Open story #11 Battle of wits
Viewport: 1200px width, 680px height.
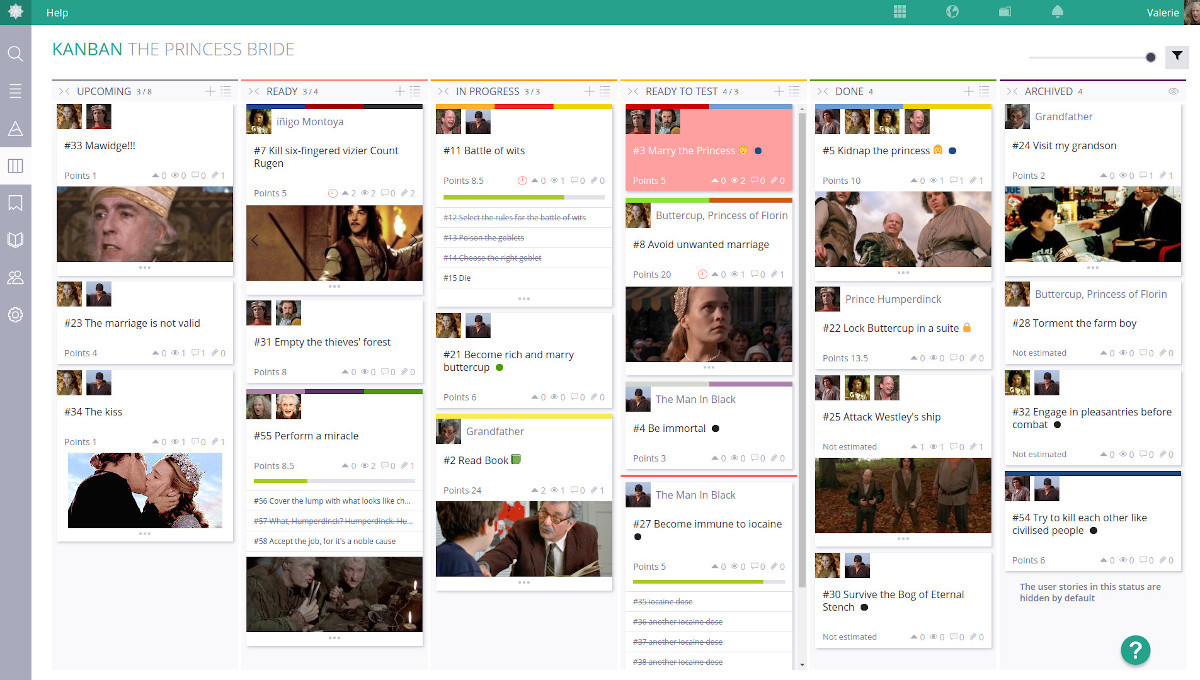pyautogui.click(x=484, y=151)
